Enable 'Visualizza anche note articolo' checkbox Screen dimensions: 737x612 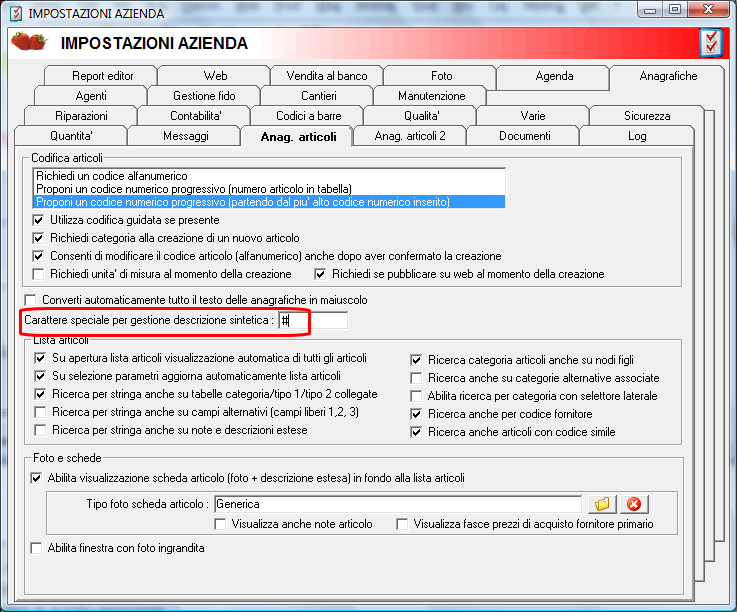click(220, 524)
